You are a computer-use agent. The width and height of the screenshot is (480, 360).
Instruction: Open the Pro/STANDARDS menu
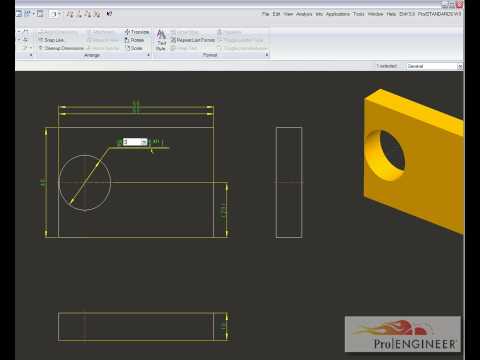[x=439, y=14]
